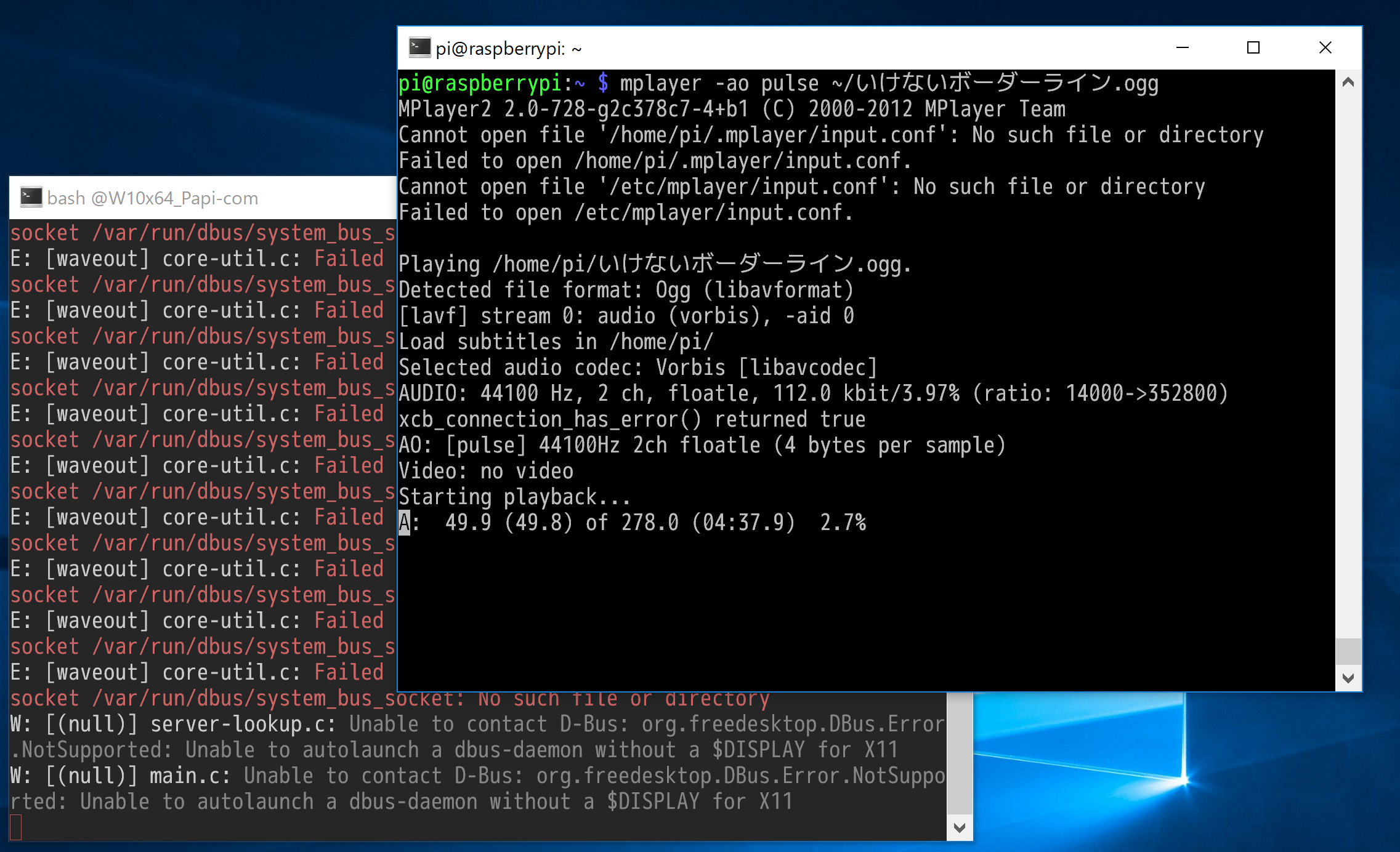Click the red cursor block in bash window
The width and height of the screenshot is (1400, 852).
pos(16,827)
